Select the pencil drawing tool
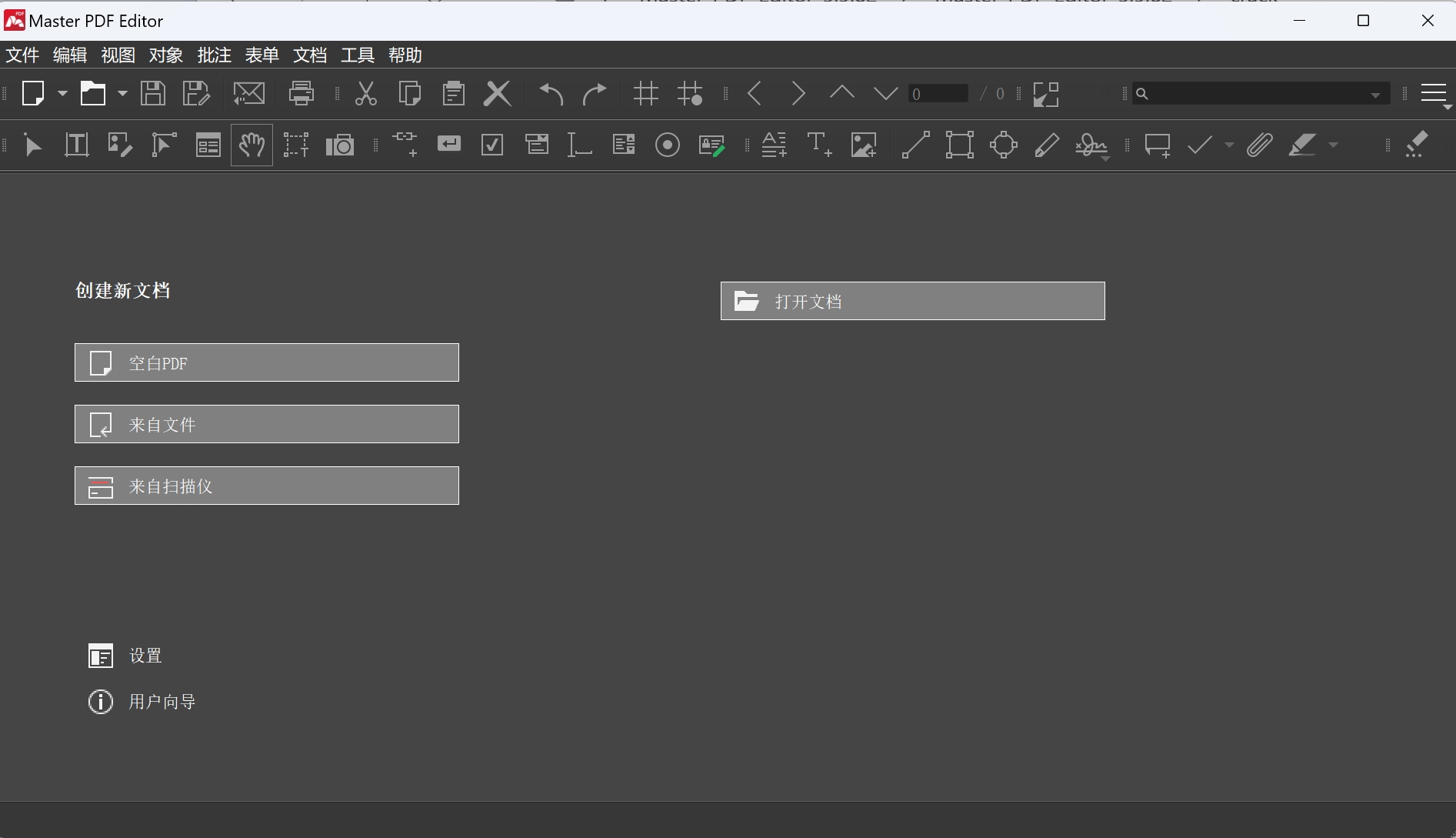This screenshot has width=1456, height=838. pyautogui.click(x=1047, y=145)
